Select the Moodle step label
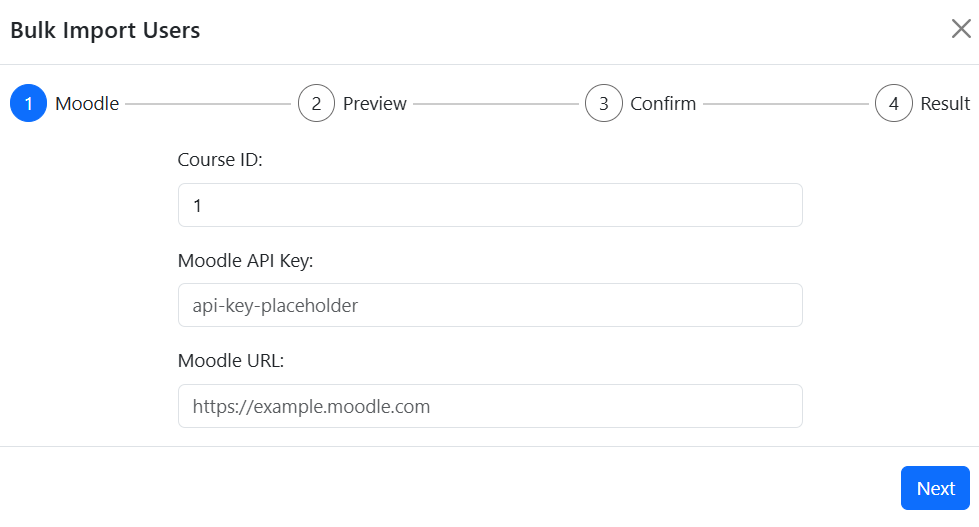The width and height of the screenshot is (979, 527). (87, 103)
